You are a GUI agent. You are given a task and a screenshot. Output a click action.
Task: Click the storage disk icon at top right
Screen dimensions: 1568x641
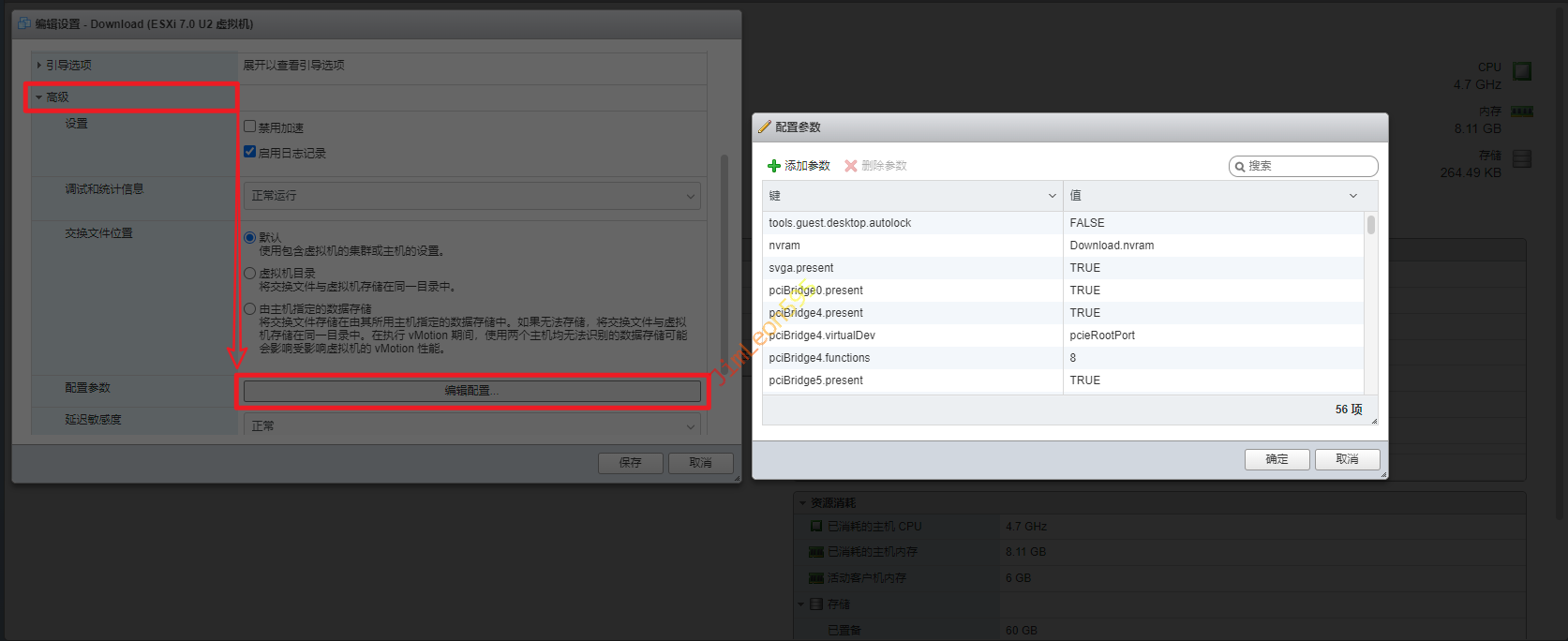click(x=1522, y=158)
